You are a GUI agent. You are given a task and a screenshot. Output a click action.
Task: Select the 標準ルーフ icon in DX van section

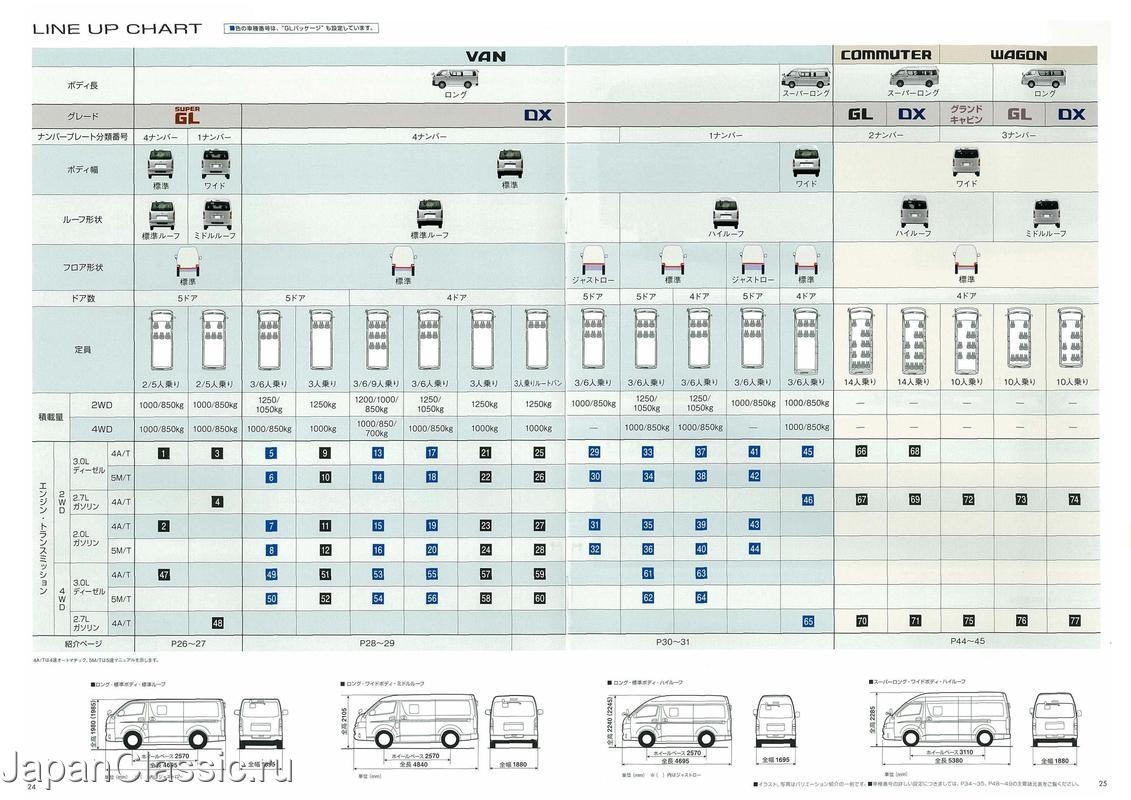pos(429,215)
